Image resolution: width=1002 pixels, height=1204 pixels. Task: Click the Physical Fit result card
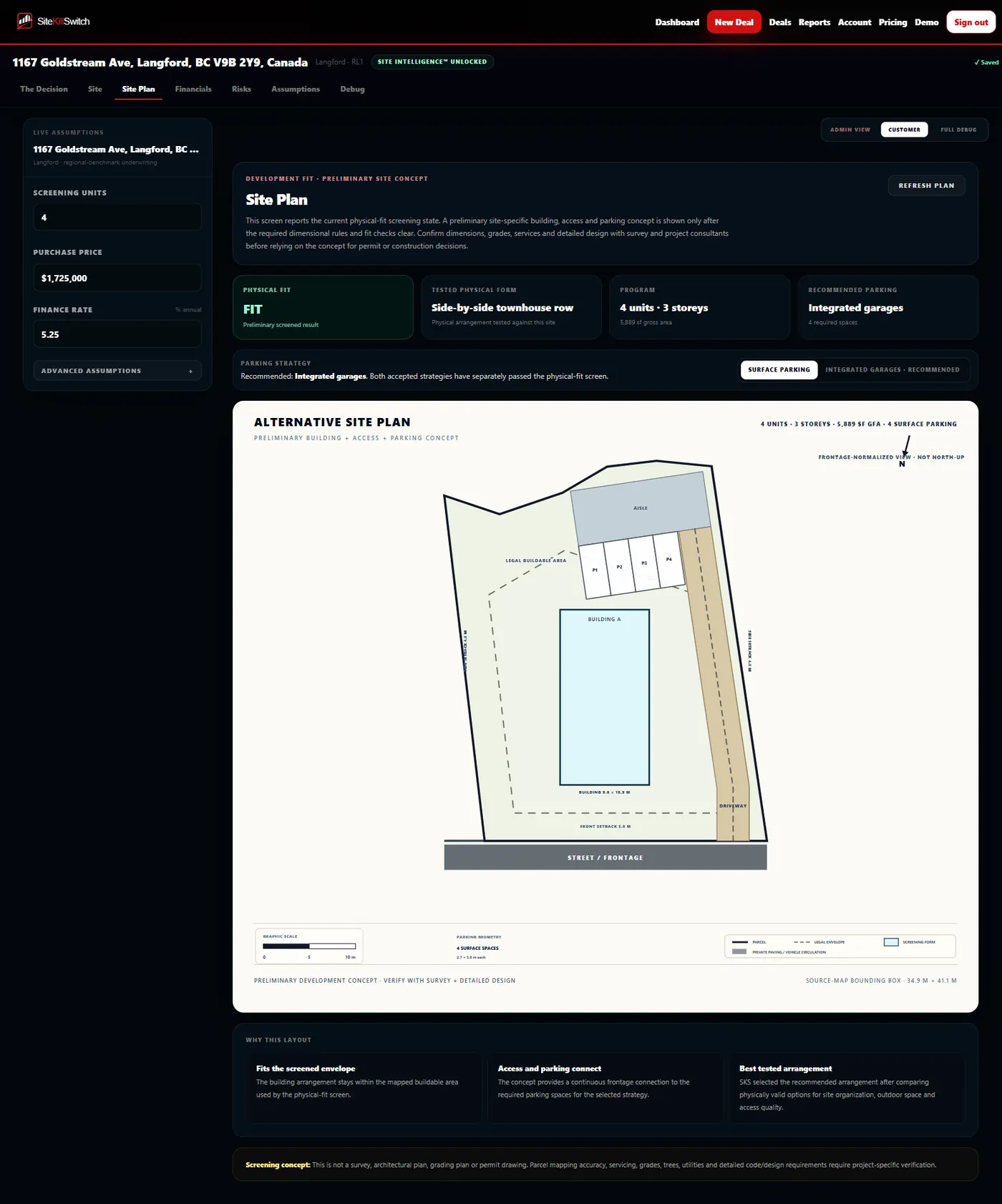pos(323,307)
